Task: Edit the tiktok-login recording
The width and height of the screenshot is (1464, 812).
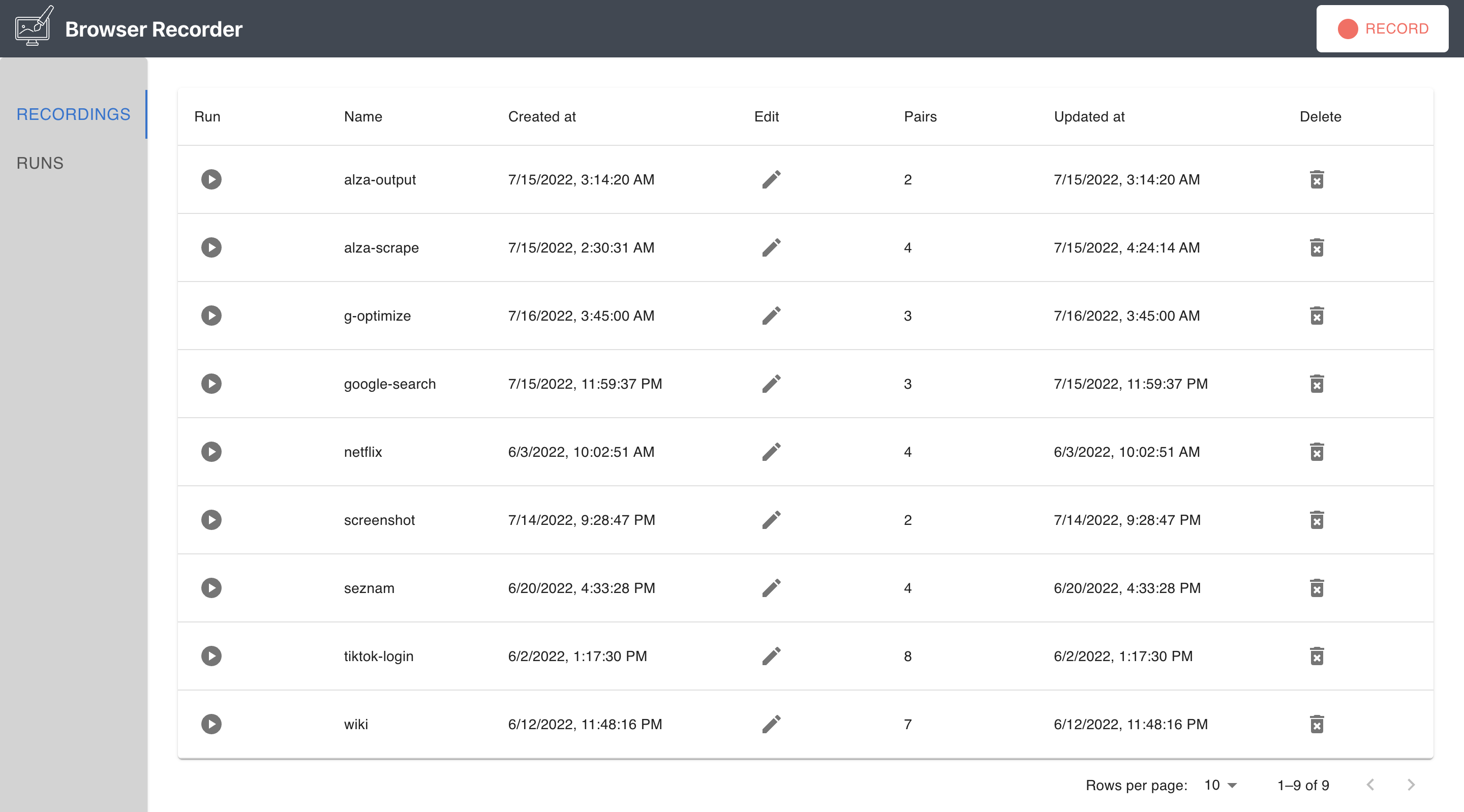Action: tap(771, 657)
